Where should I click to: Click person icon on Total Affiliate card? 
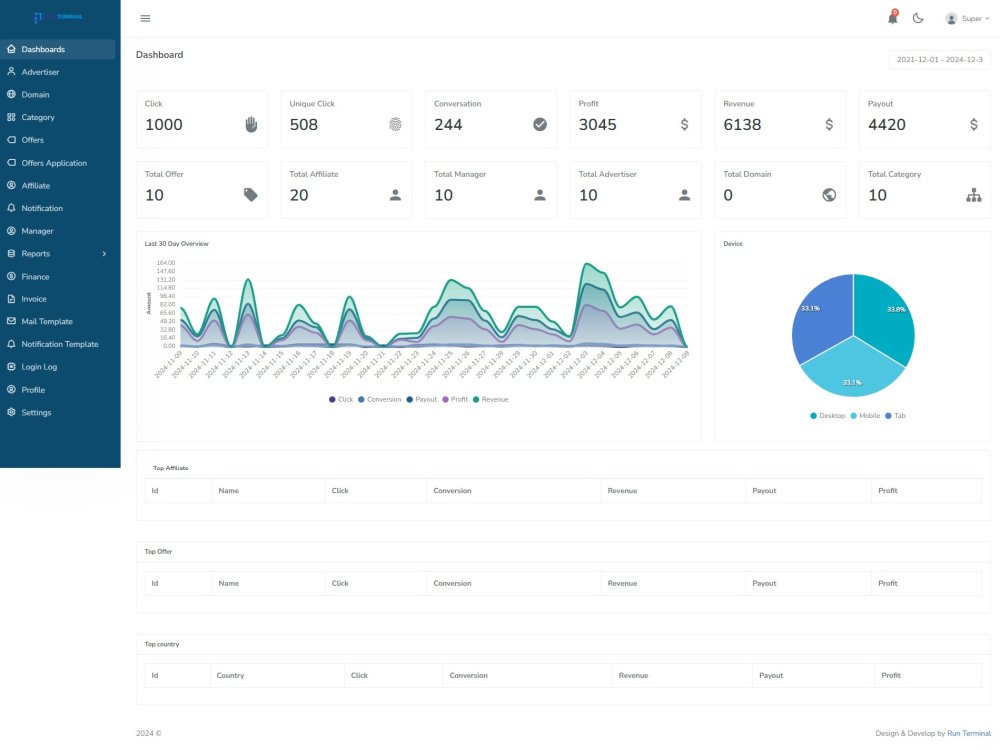click(395, 195)
